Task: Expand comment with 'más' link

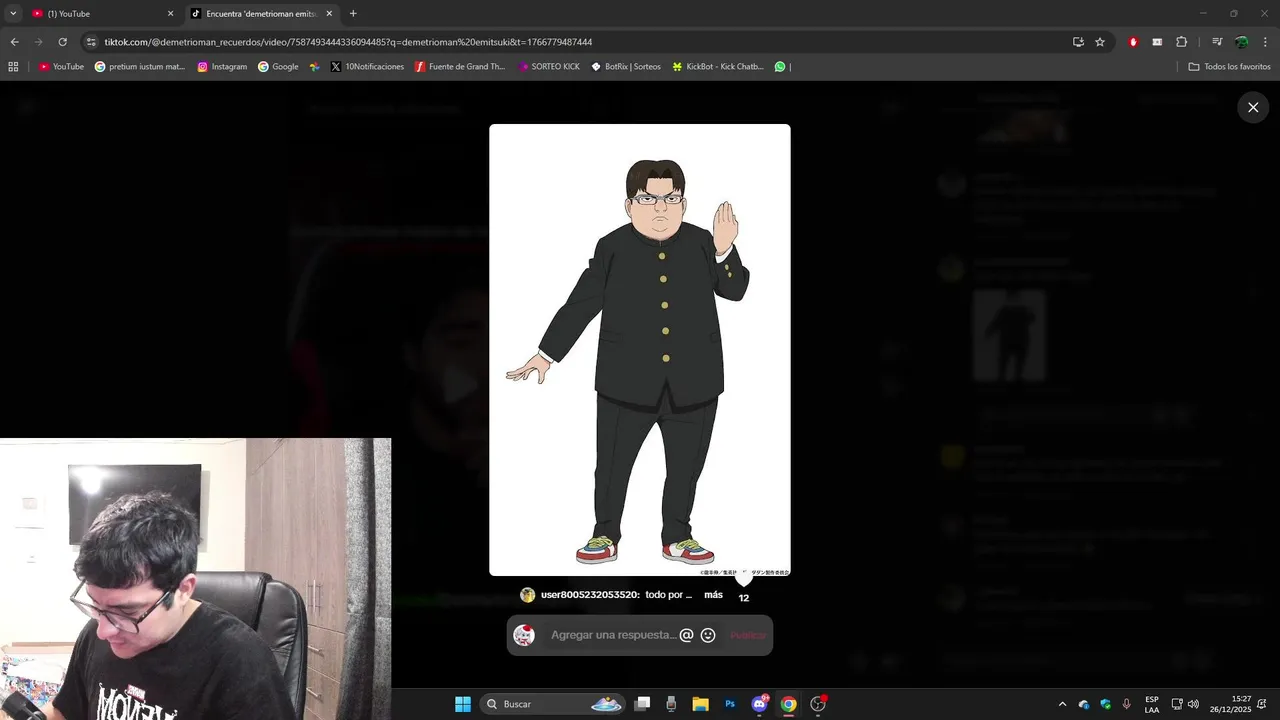Action: [x=713, y=595]
